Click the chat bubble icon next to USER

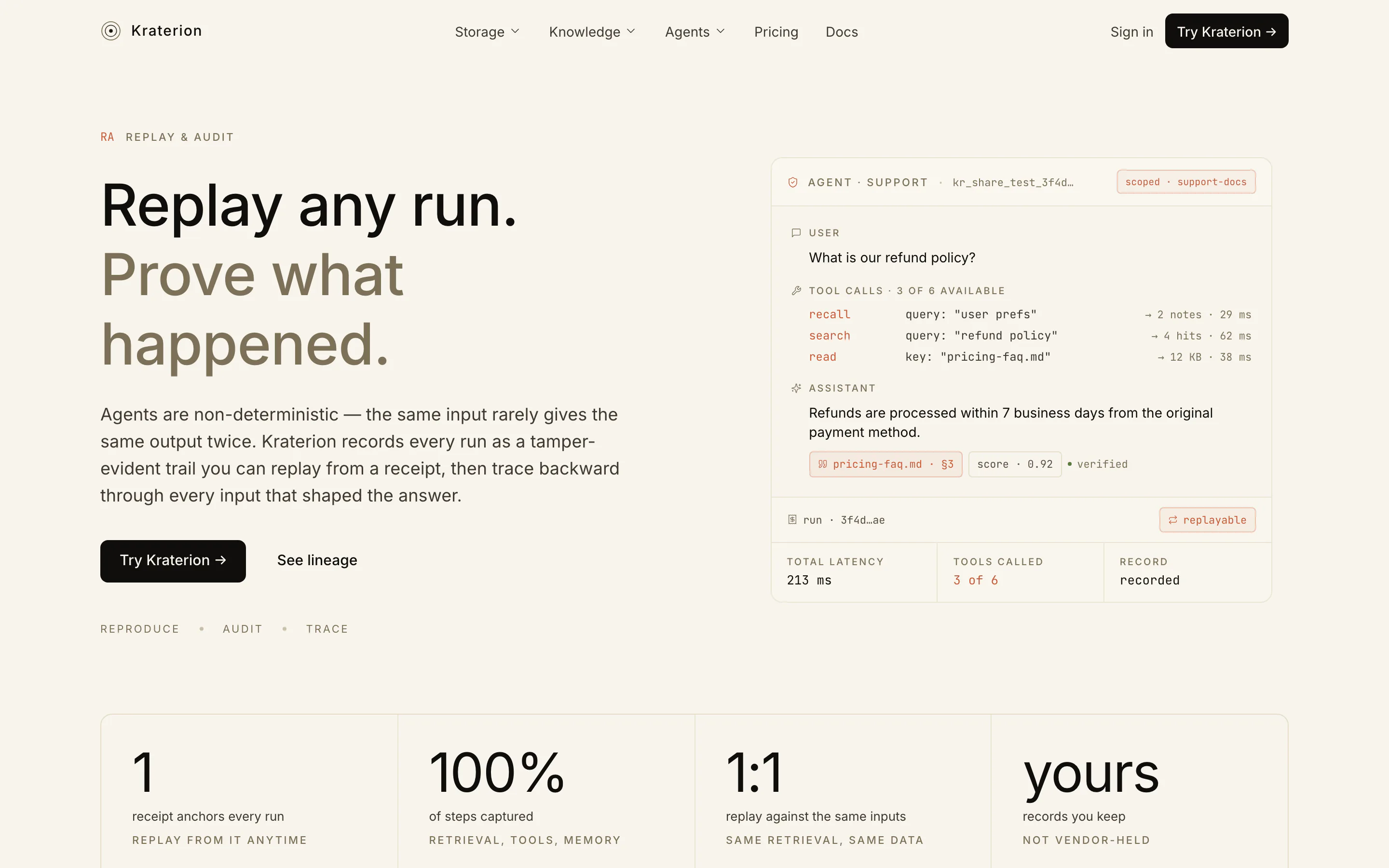click(796, 232)
